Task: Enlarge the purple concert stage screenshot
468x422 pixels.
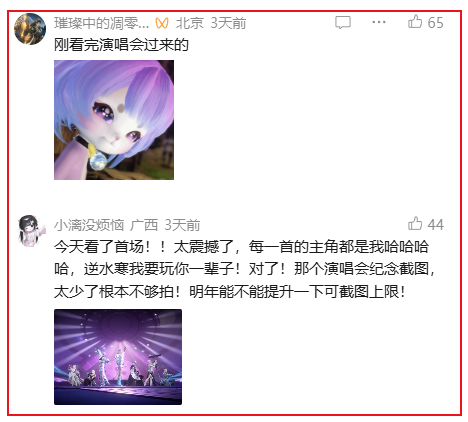Action: (118, 357)
